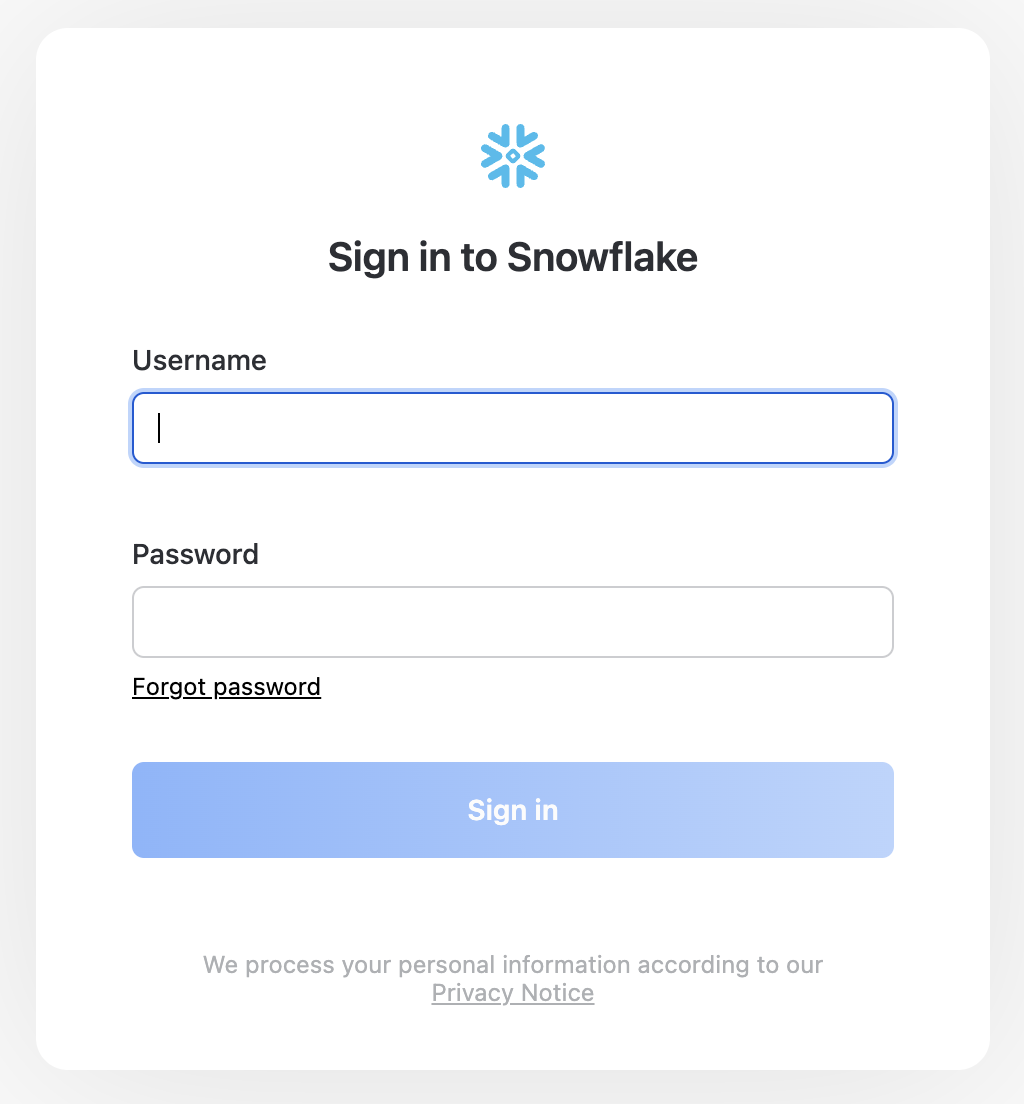The height and width of the screenshot is (1104, 1024).
Task: Click the Username field label
Action: click(x=199, y=360)
